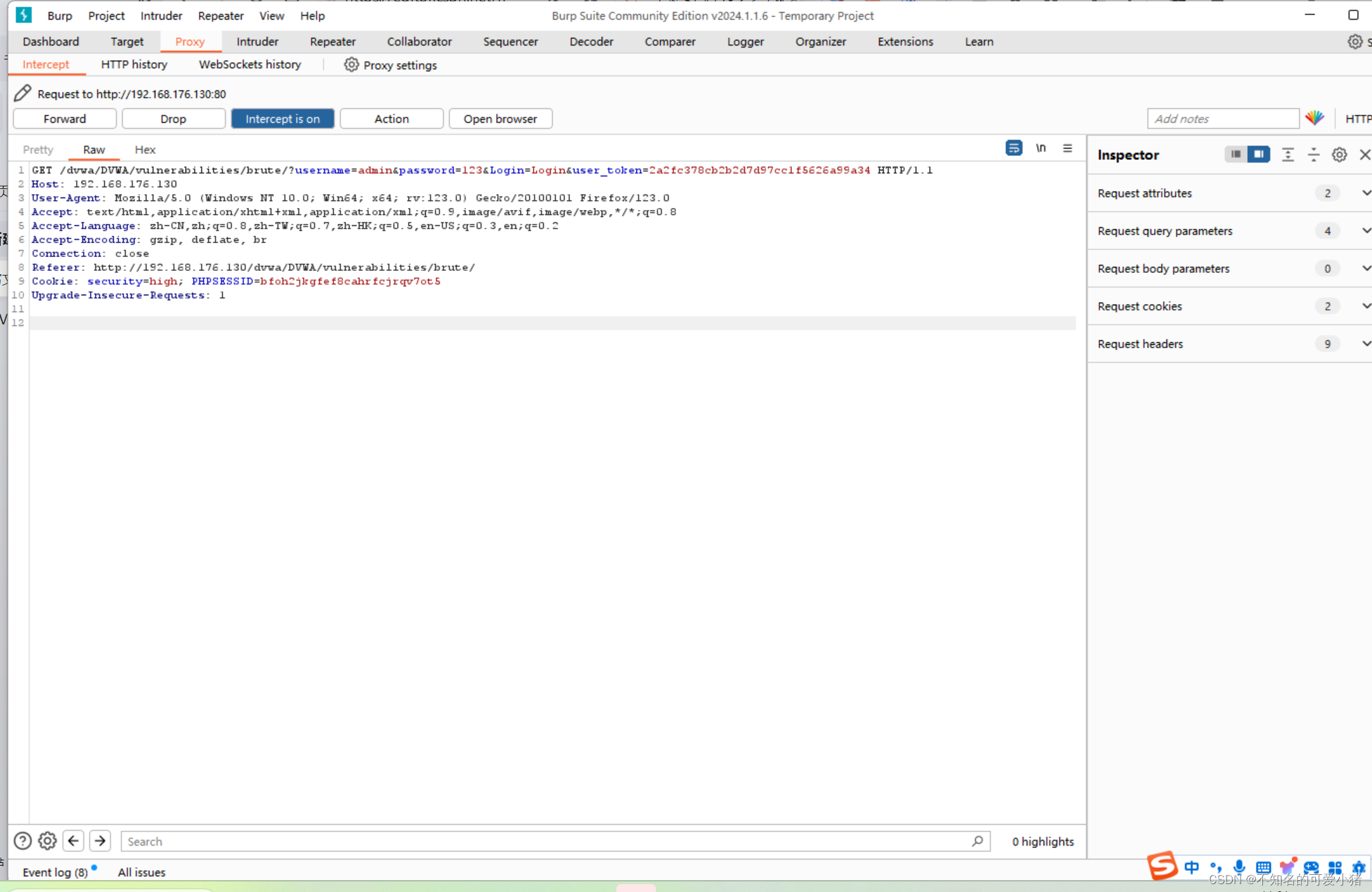
Task: Switch to the Intruder tool tab
Action: click(x=257, y=41)
